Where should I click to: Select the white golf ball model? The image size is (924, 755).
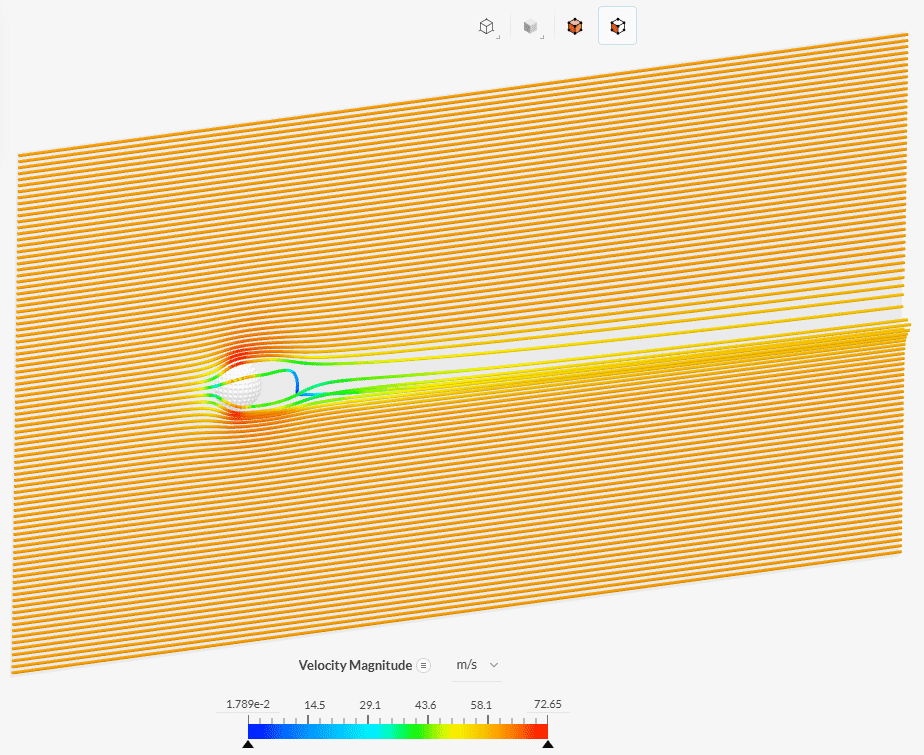coord(241,387)
